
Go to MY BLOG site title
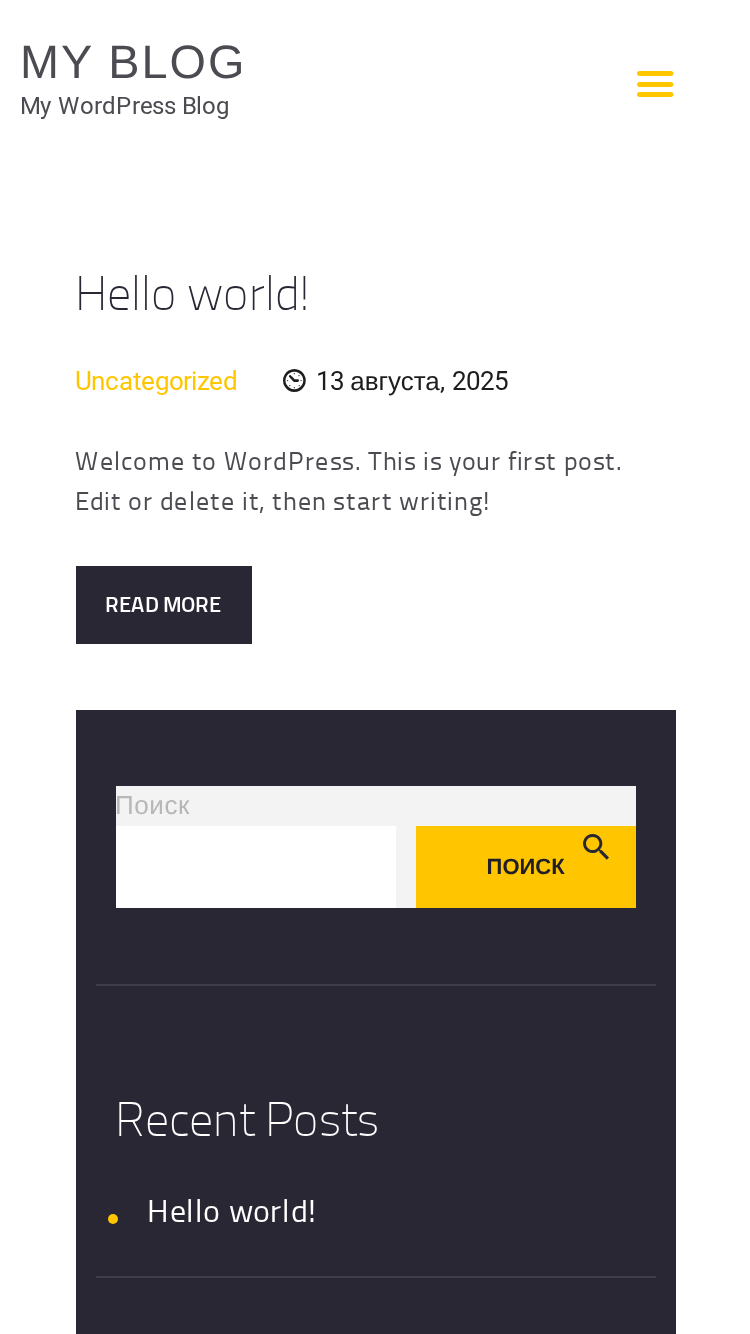132,63
